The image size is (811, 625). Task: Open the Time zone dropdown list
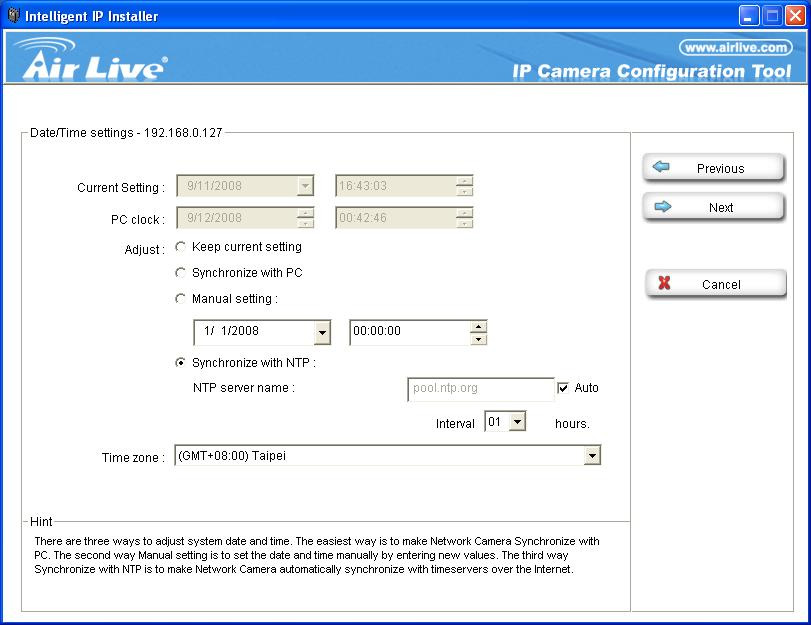point(592,456)
